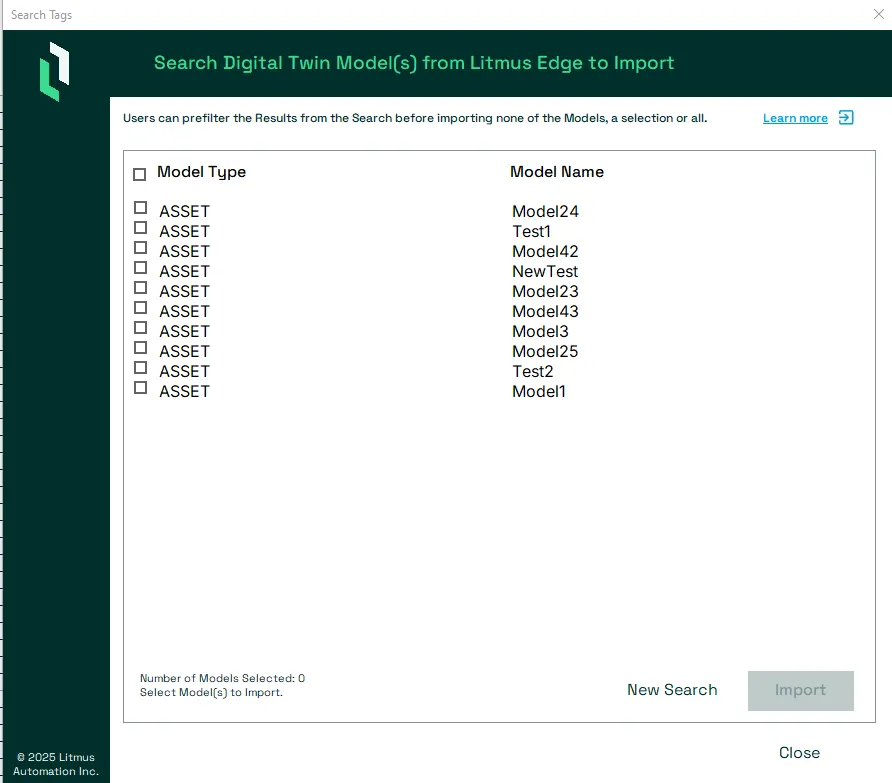This screenshot has width=892, height=783.
Task: Select the Test2 model name
Action: coord(532,371)
